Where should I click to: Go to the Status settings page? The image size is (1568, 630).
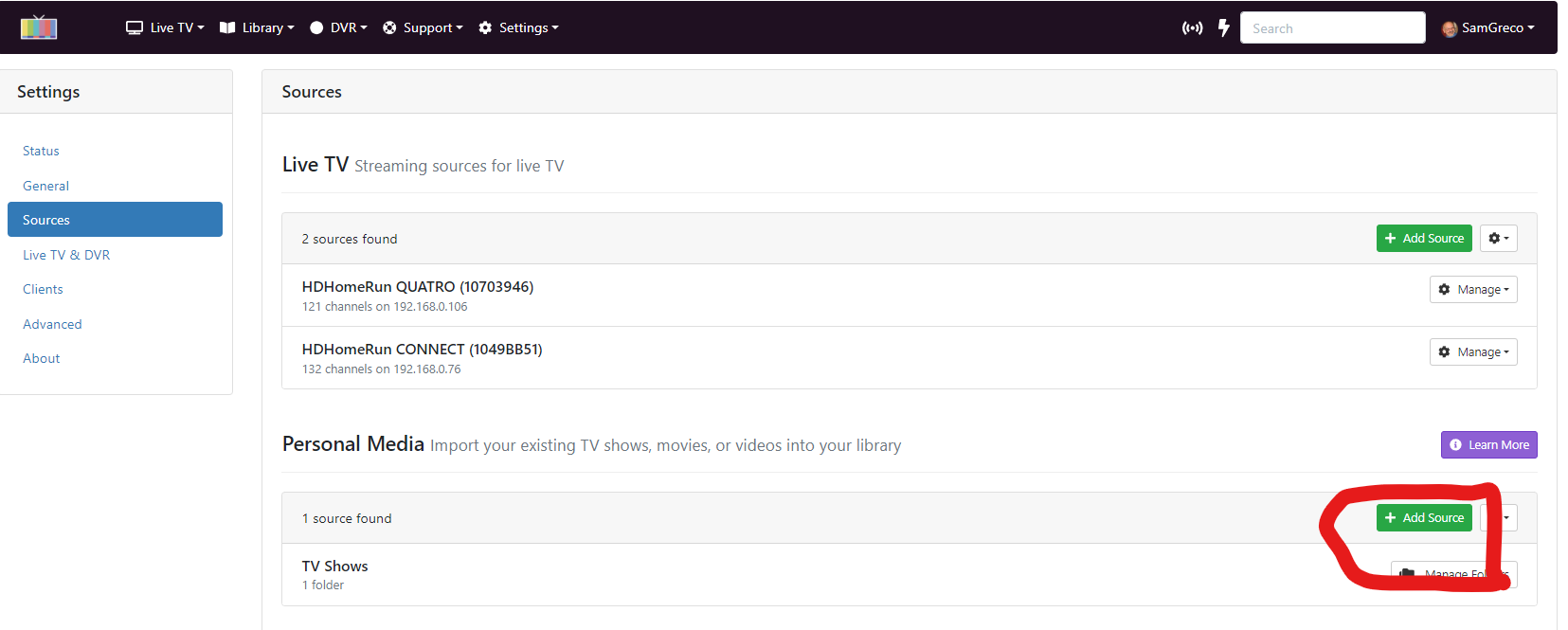point(41,152)
